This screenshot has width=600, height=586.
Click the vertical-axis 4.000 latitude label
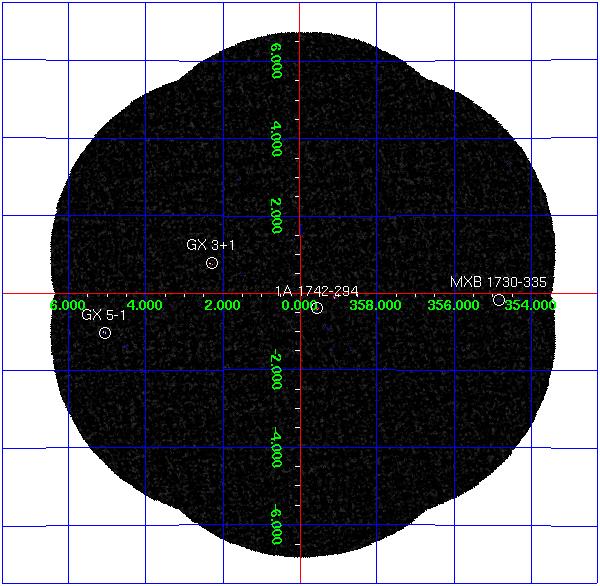[x=277, y=139]
